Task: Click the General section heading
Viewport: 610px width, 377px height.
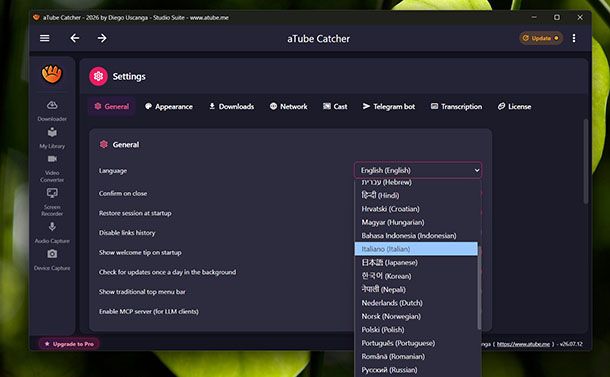Action: point(125,144)
